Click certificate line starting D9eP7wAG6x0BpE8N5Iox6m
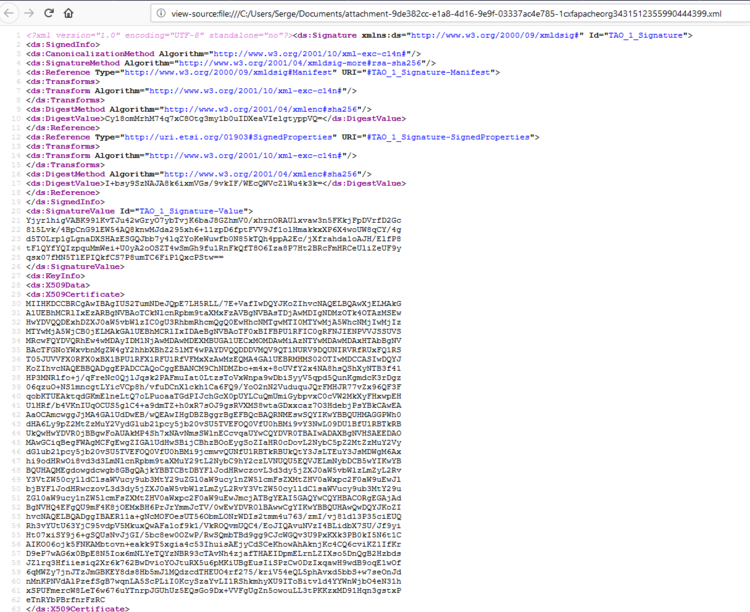750x612 pixels. click(x=213, y=554)
